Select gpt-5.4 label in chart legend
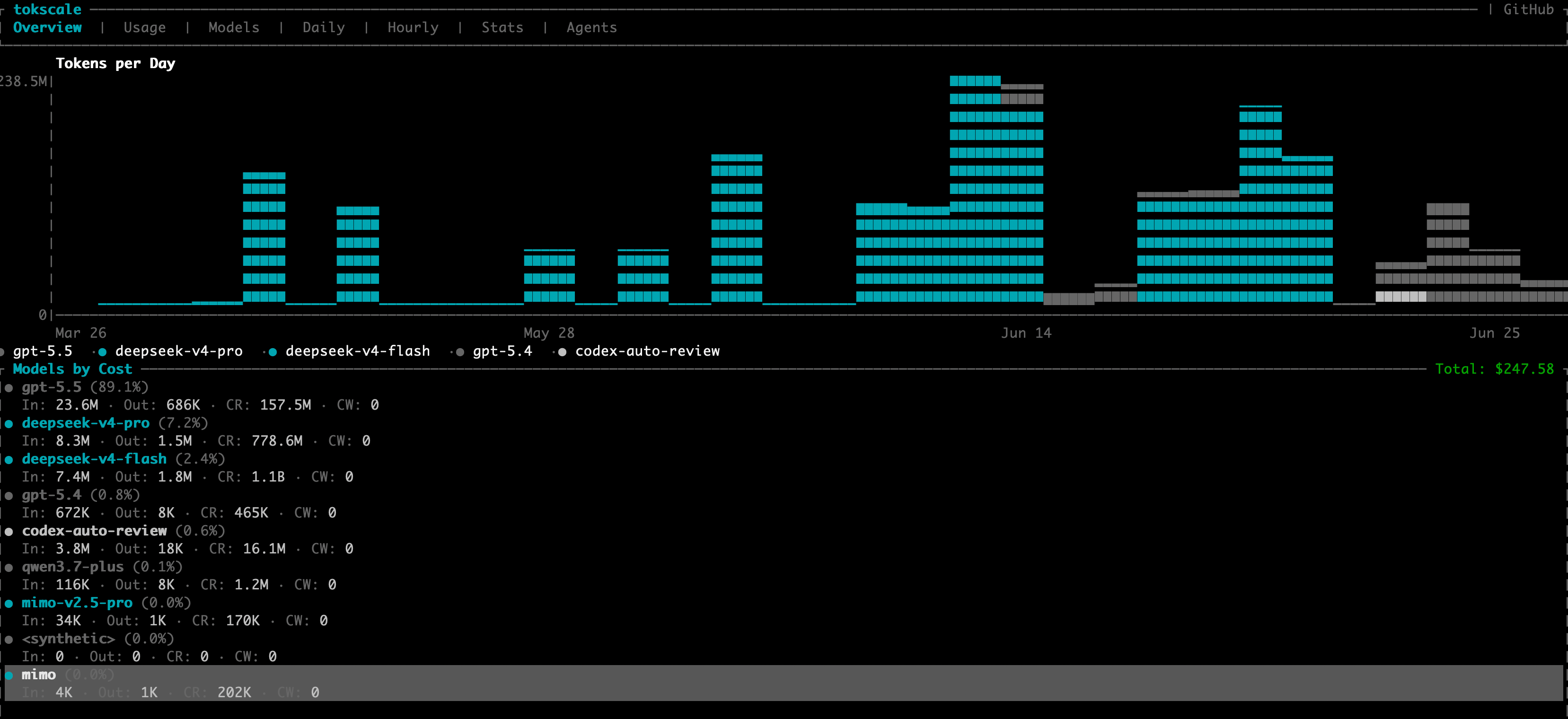Image resolution: width=1568 pixels, height=719 pixels. point(502,351)
